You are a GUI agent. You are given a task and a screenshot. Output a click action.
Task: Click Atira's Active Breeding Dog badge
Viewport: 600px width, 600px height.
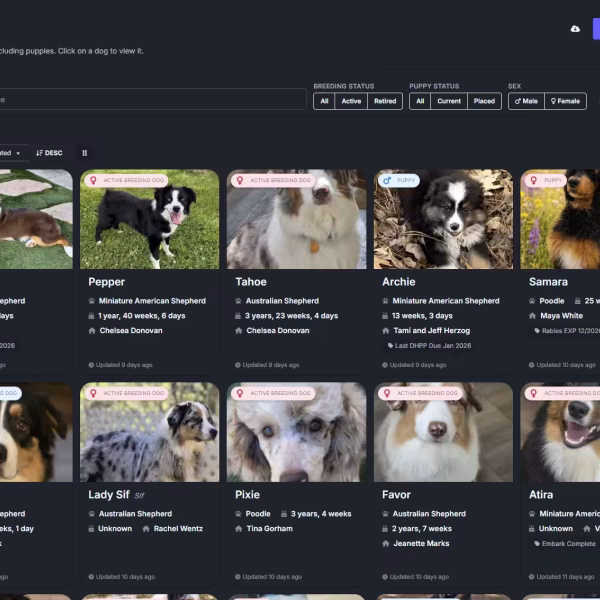(562, 393)
